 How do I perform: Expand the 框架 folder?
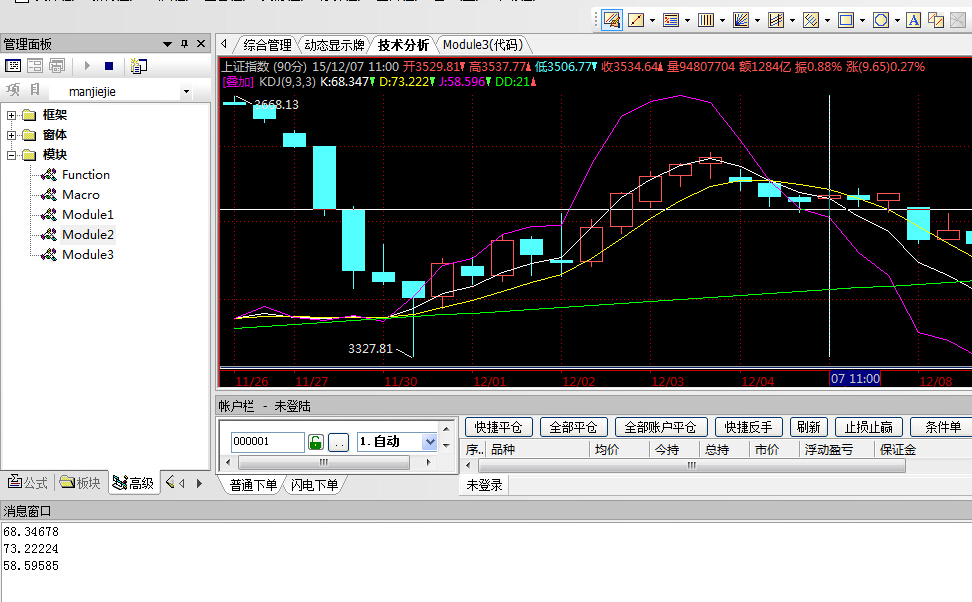tap(11, 115)
